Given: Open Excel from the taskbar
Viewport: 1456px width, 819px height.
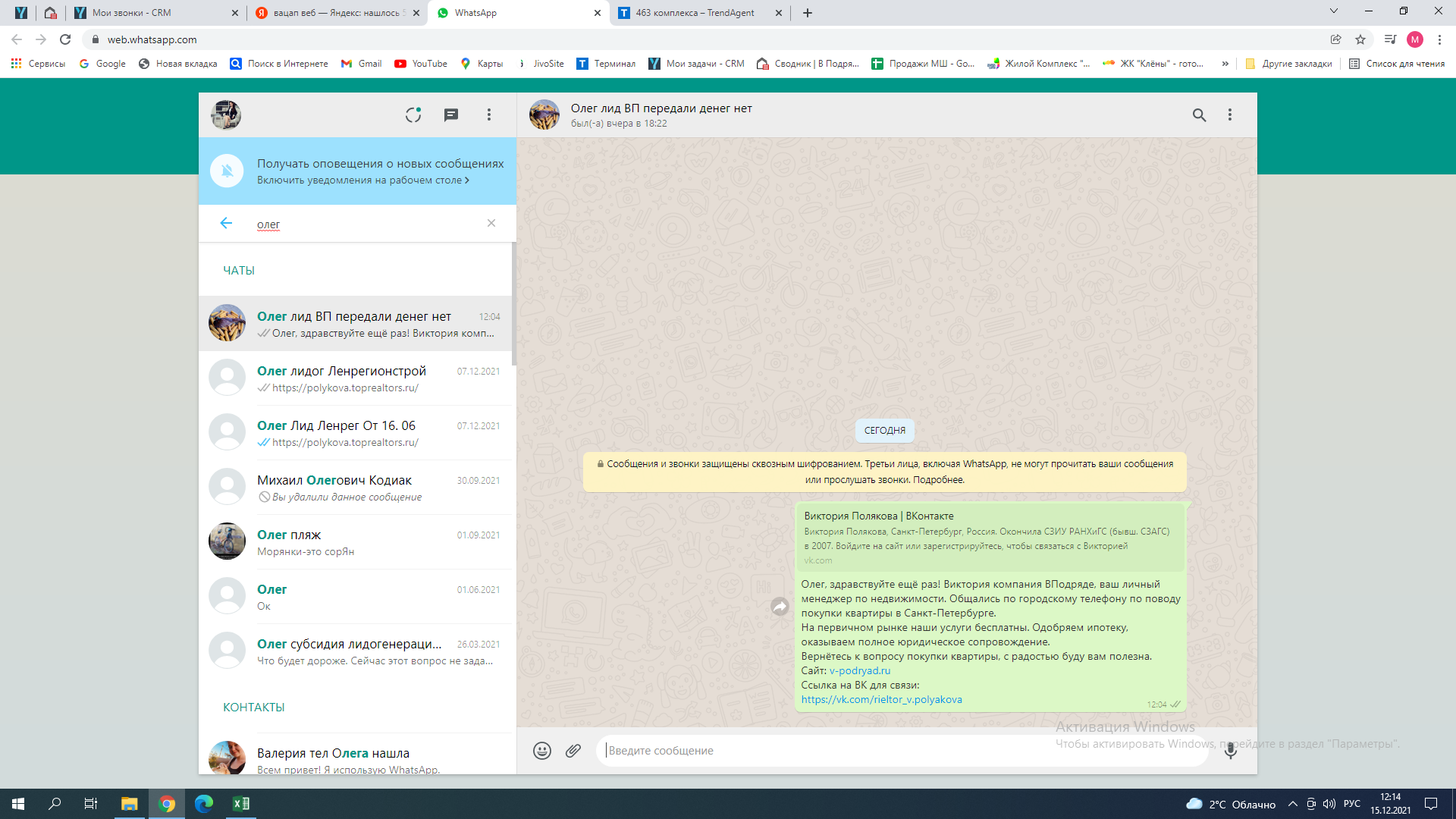Looking at the screenshot, I should tap(240, 804).
